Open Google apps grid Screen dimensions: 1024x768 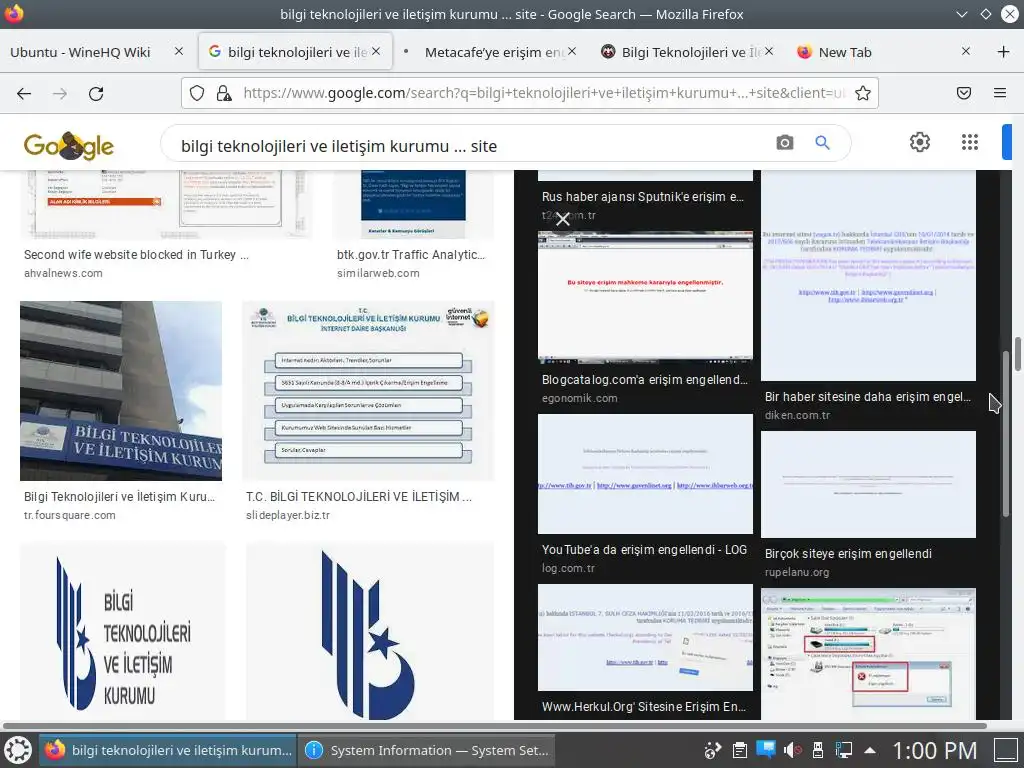pos(970,142)
